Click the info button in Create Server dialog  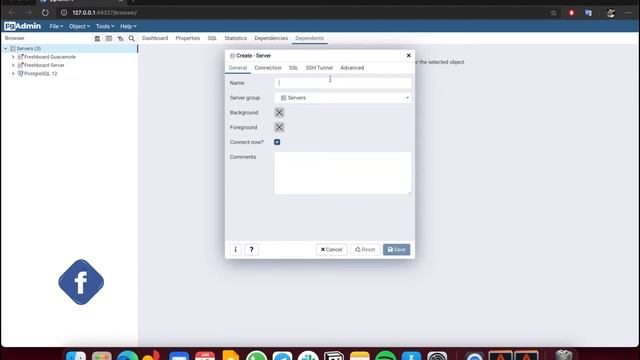click(x=236, y=249)
